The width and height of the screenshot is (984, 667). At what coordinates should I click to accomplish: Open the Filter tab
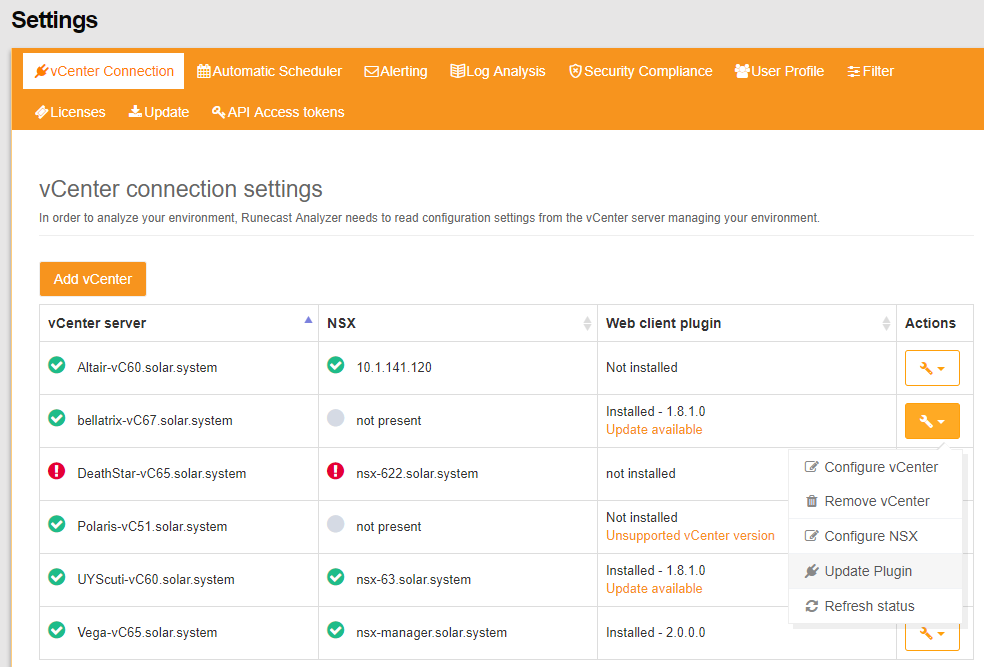pos(870,71)
